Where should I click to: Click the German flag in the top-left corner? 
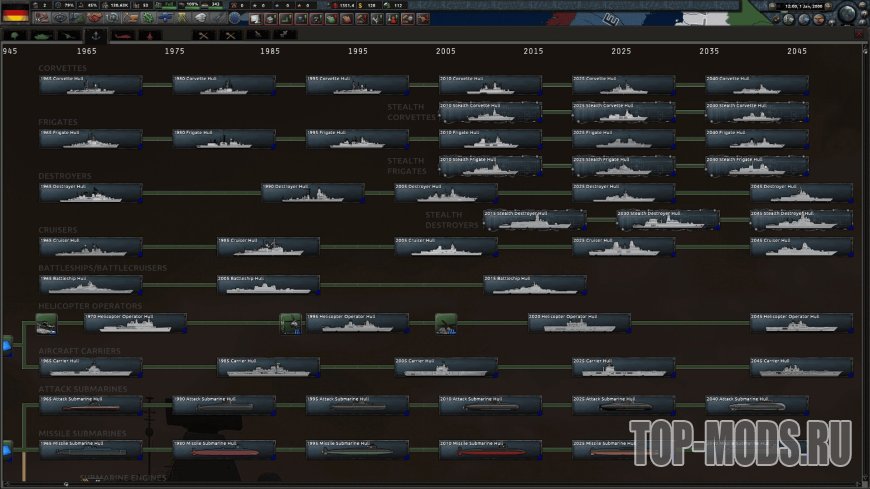click(x=14, y=14)
